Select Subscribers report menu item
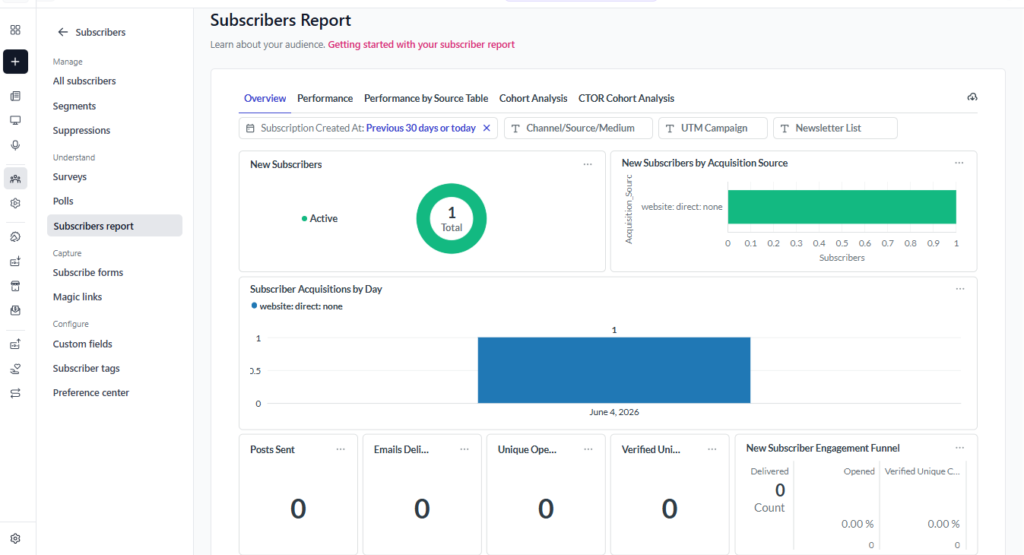This screenshot has width=1024, height=555. pyautogui.click(x=114, y=226)
